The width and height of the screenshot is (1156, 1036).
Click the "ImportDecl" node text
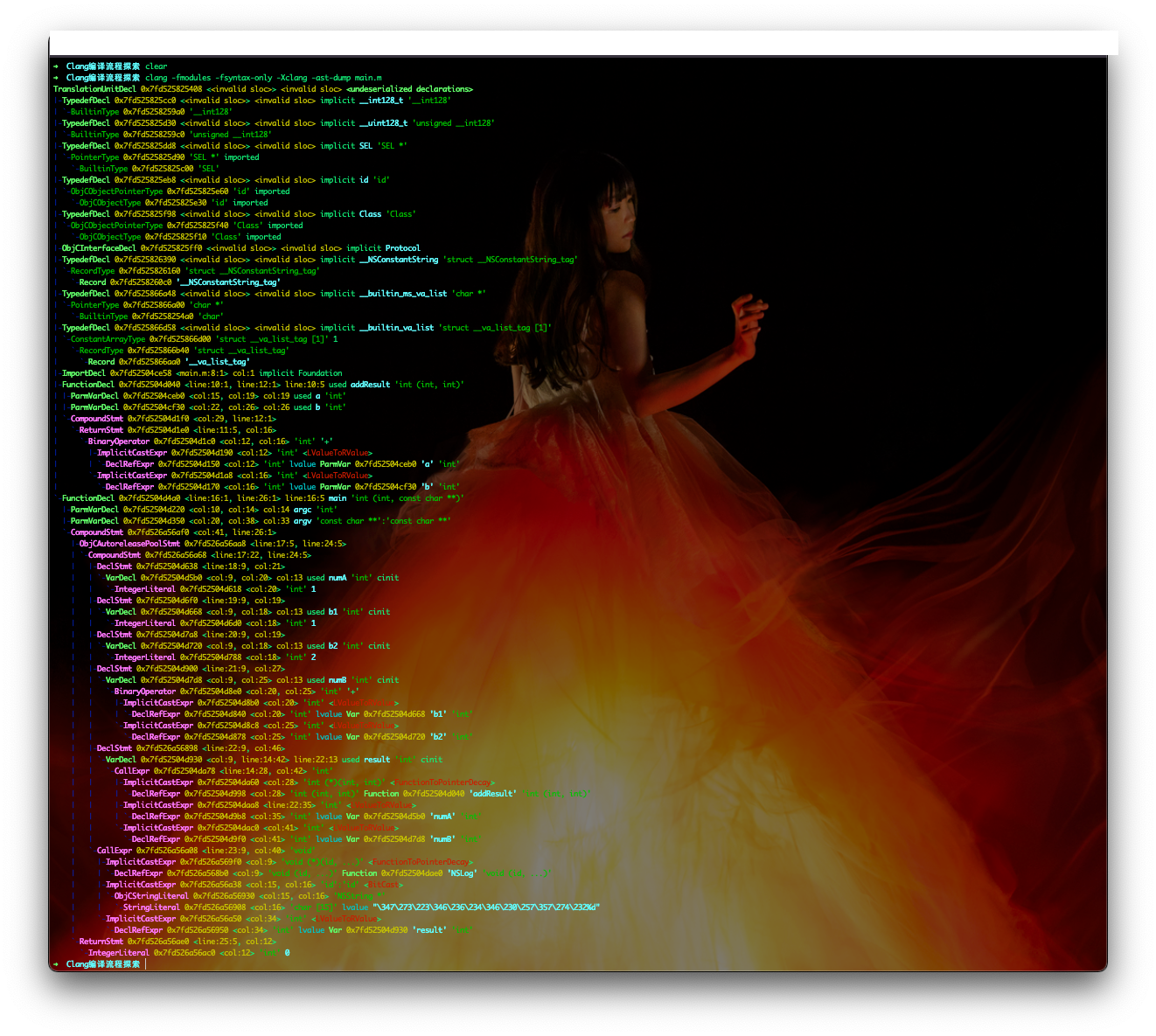pyautogui.click(x=84, y=373)
